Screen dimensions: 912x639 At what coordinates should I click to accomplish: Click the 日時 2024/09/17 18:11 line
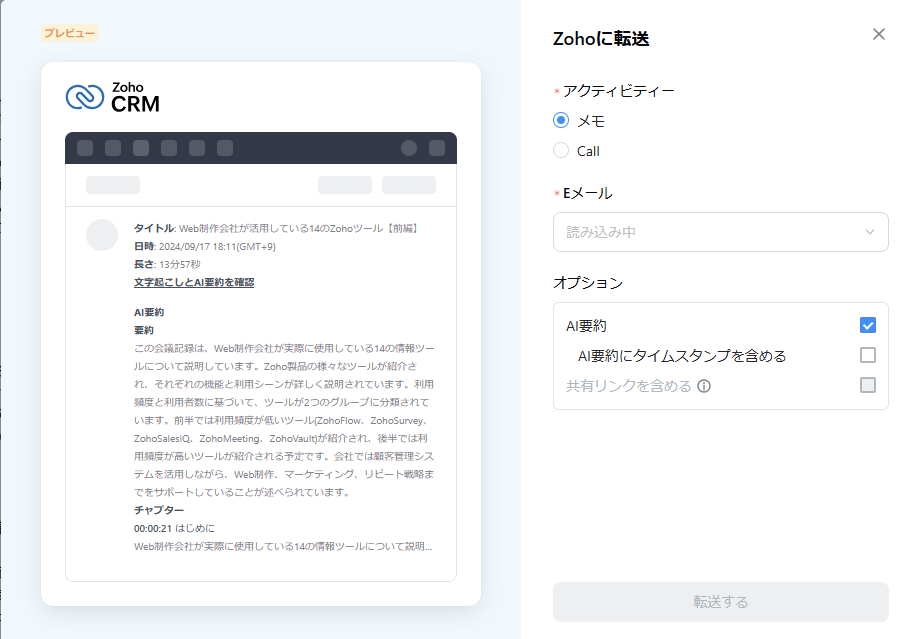205,247
